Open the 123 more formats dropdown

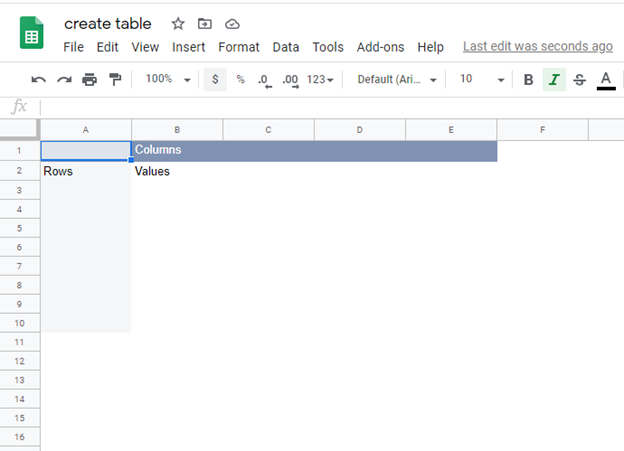click(x=320, y=80)
